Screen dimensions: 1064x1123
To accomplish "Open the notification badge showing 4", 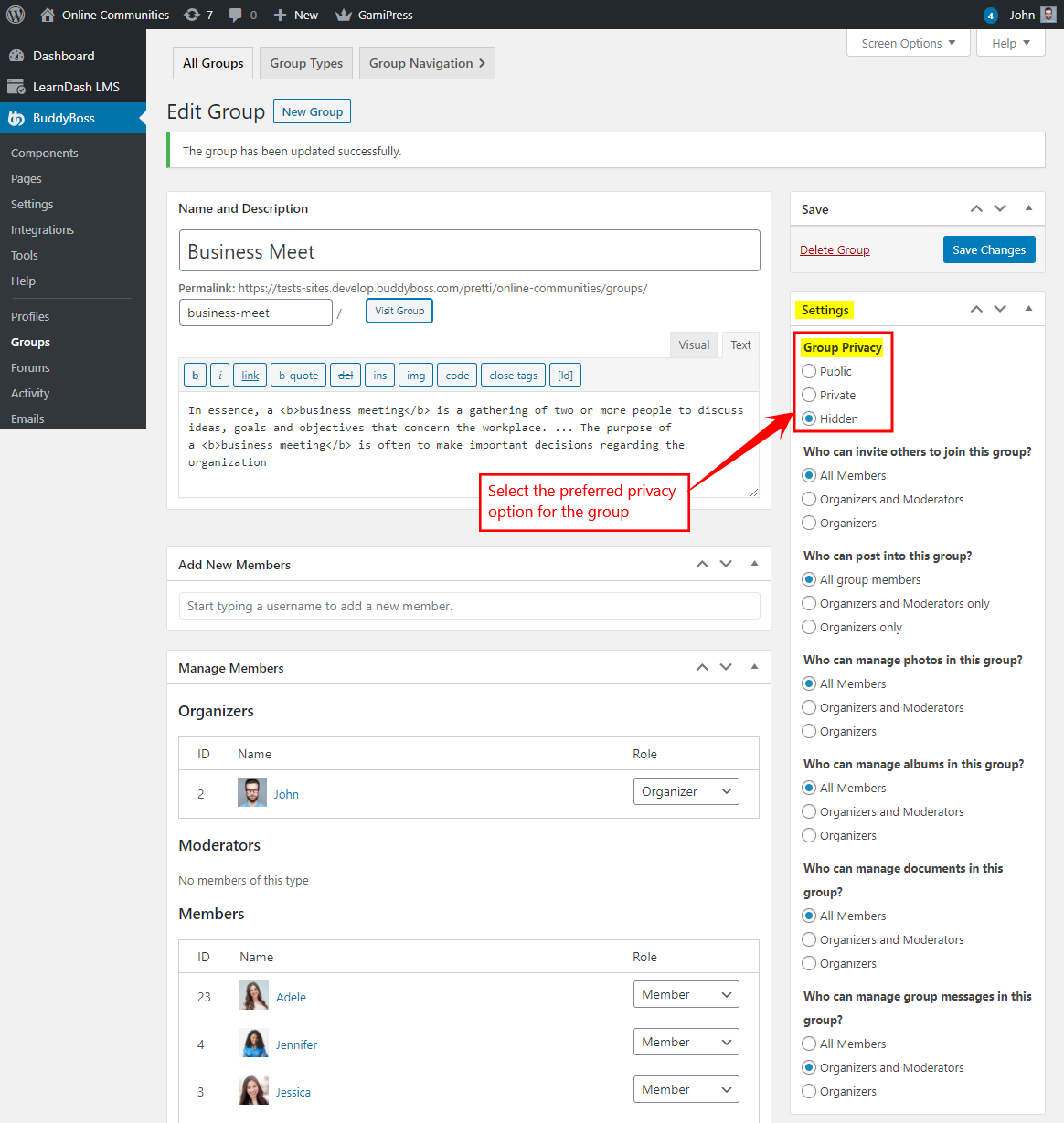I will coord(990,16).
